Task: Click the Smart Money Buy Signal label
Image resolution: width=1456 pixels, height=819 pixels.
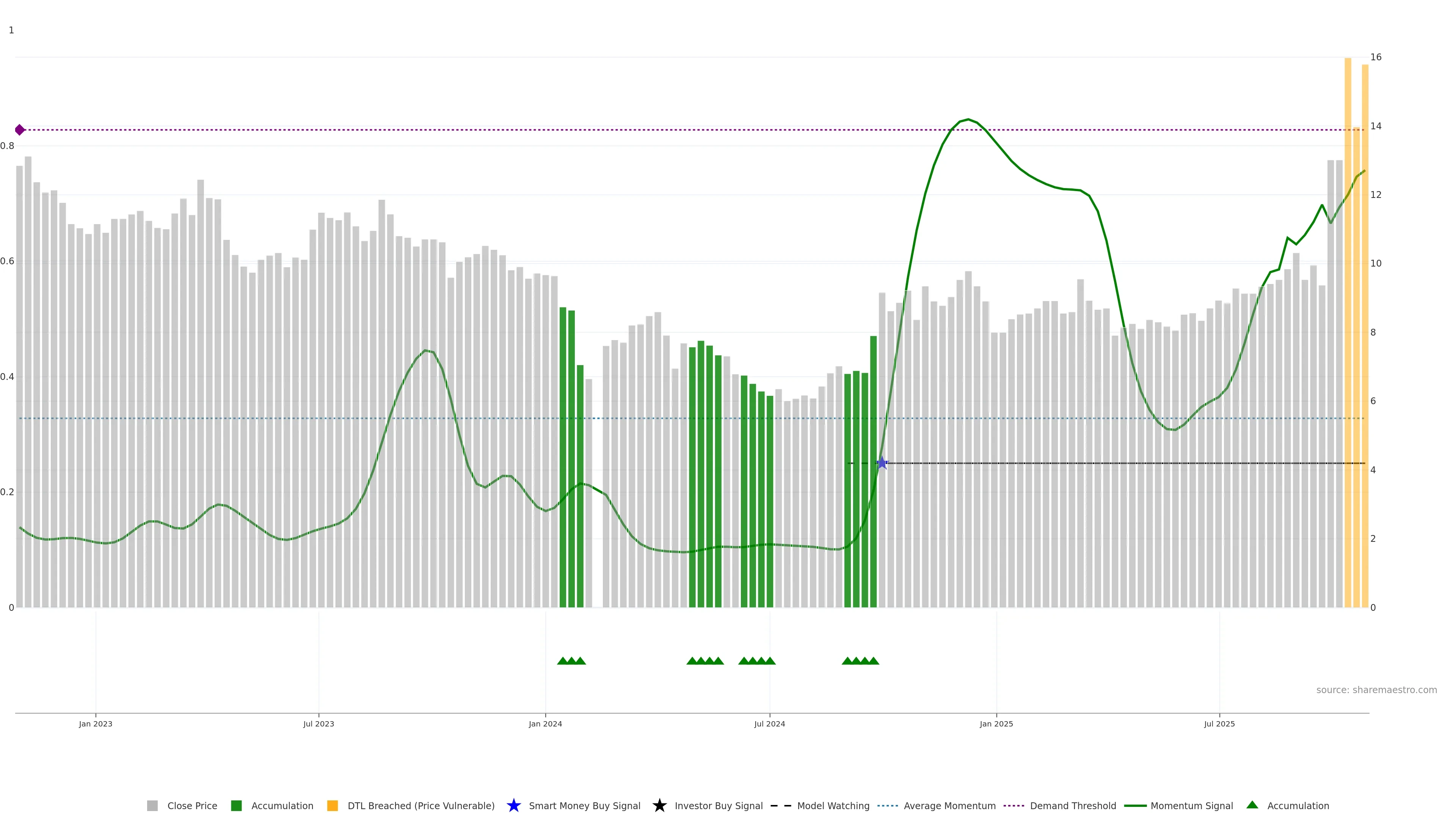Action: coord(584,805)
